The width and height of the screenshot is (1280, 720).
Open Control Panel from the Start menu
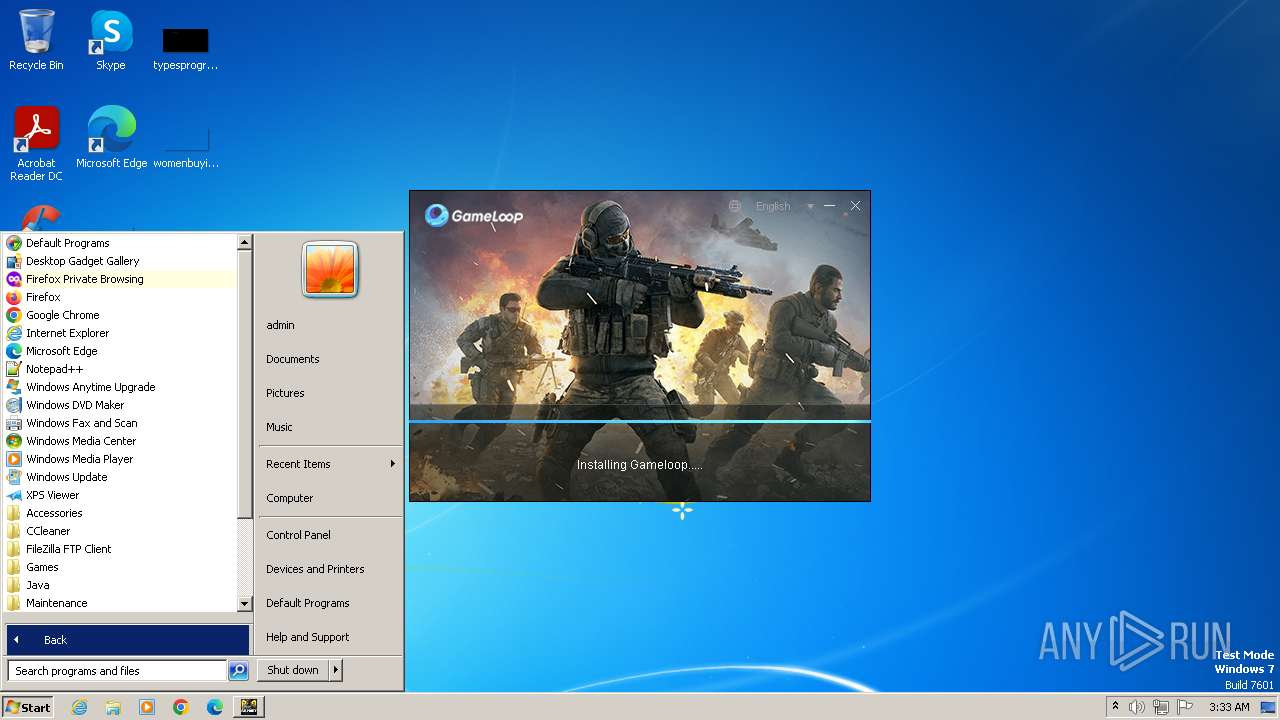tap(329, 535)
